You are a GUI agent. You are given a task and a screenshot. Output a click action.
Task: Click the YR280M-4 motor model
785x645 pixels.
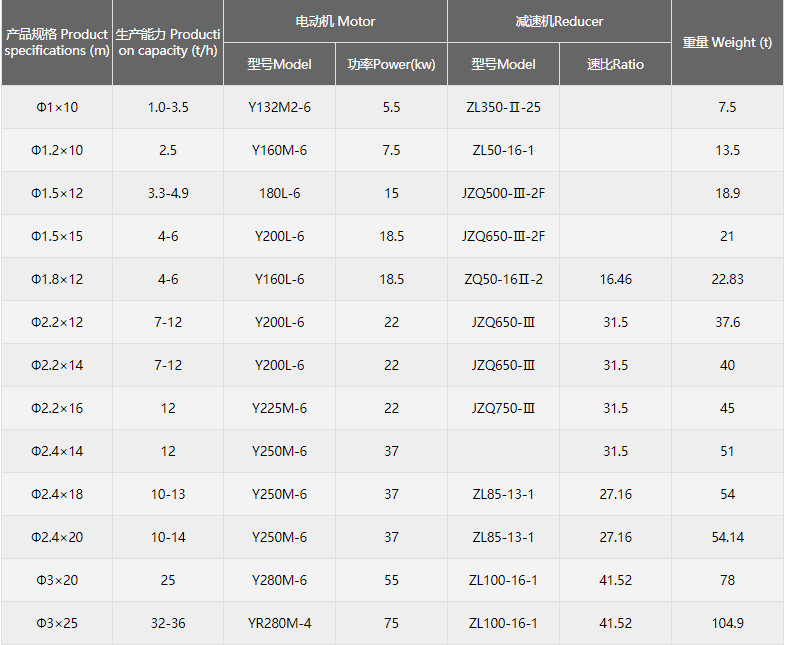[x=279, y=623]
